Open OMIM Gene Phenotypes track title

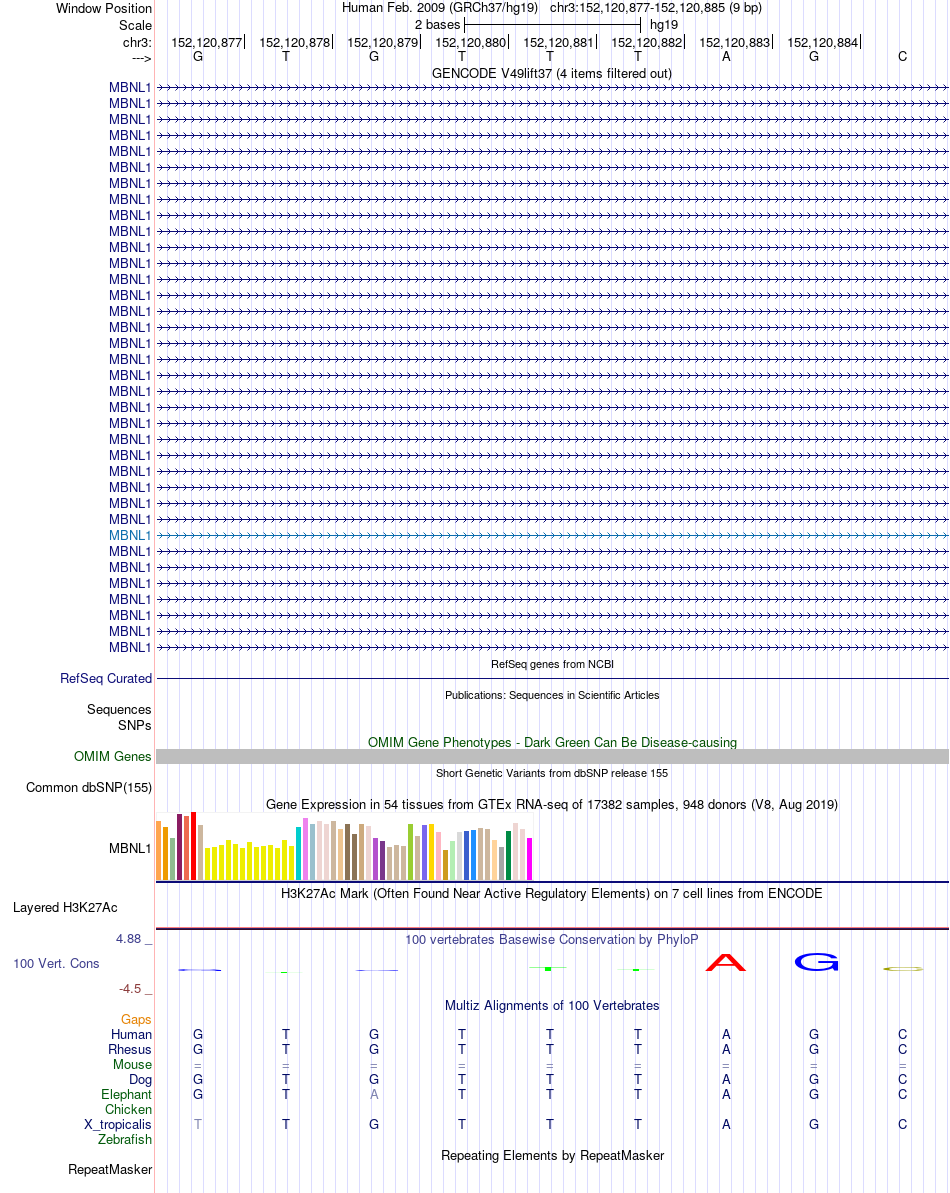(552, 742)
